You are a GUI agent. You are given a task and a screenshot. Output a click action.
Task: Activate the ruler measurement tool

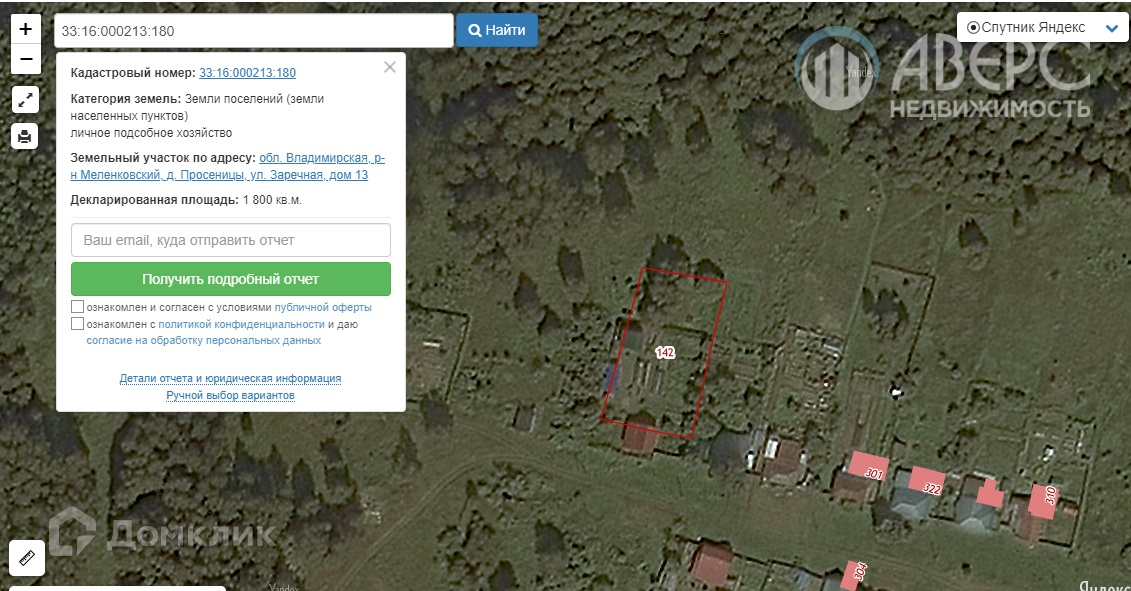click(x=27, y=558)
